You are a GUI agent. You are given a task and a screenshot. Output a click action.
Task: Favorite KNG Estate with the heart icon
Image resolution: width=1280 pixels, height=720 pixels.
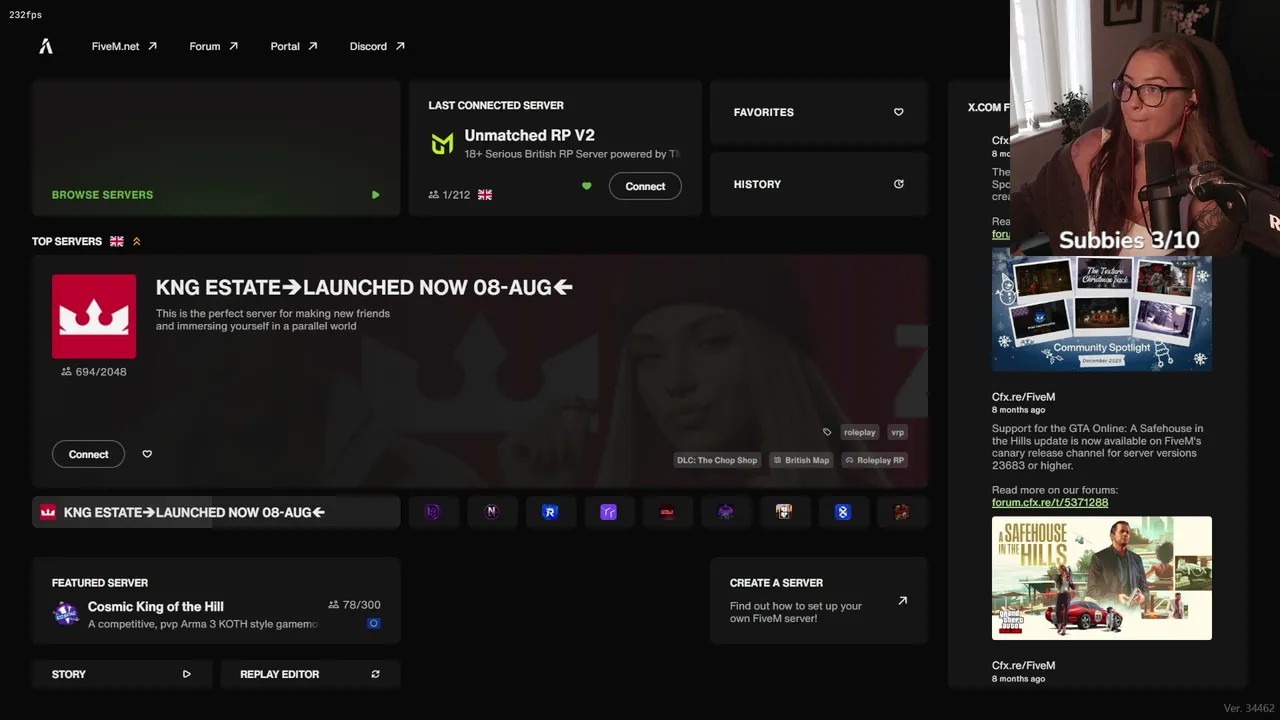click(147, 454)
